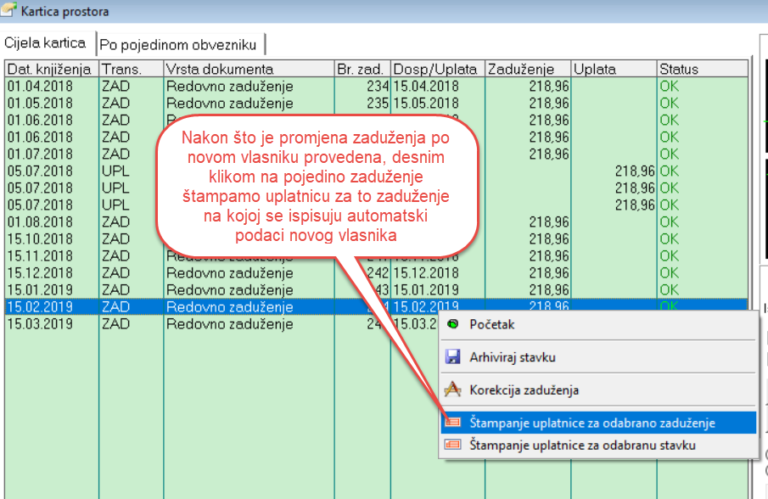Click the payment slip icon for odabranu stavku
768x499 pixels.
(454, 445)
